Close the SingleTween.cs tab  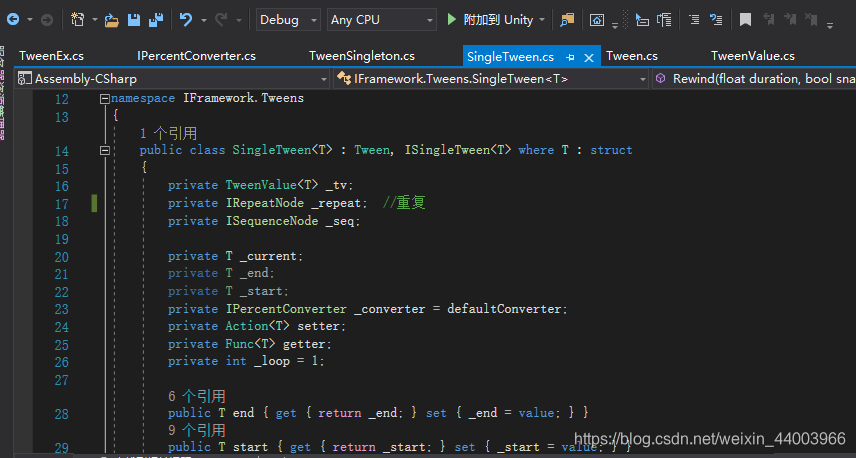[x=588, y=57]
